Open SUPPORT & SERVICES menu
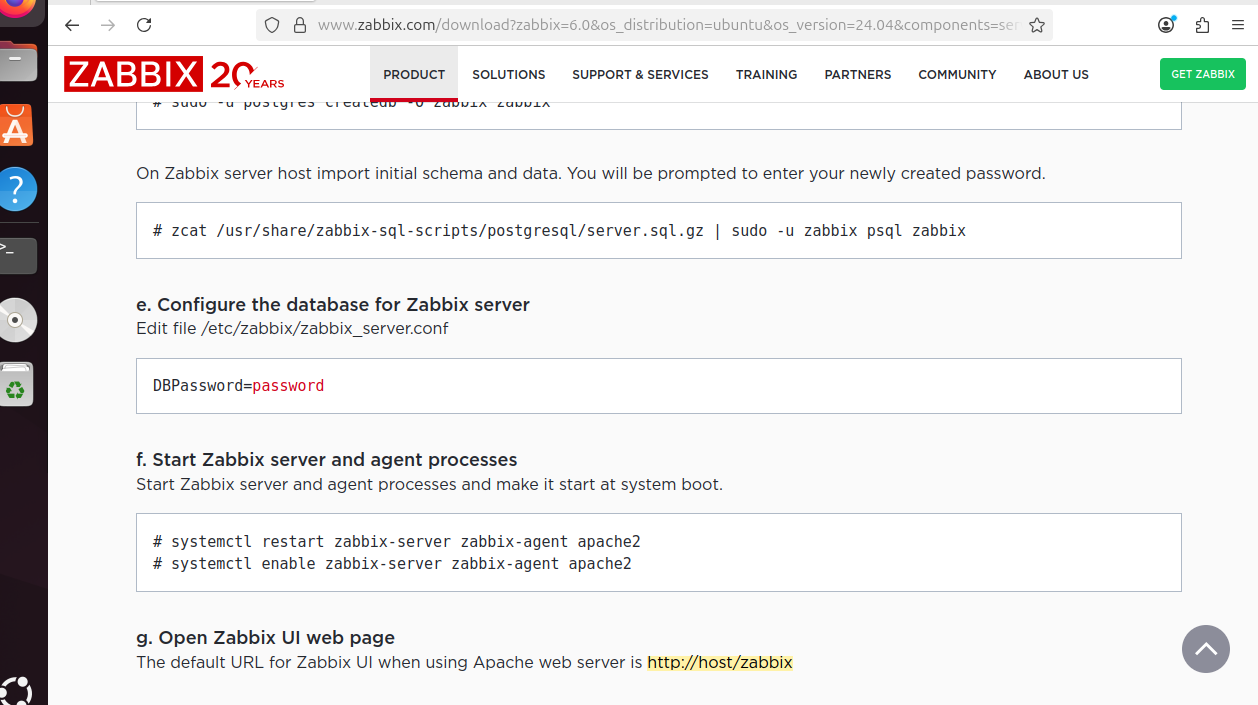The height and width of the screenshot is (705, 1258). (x=640, y=74)
